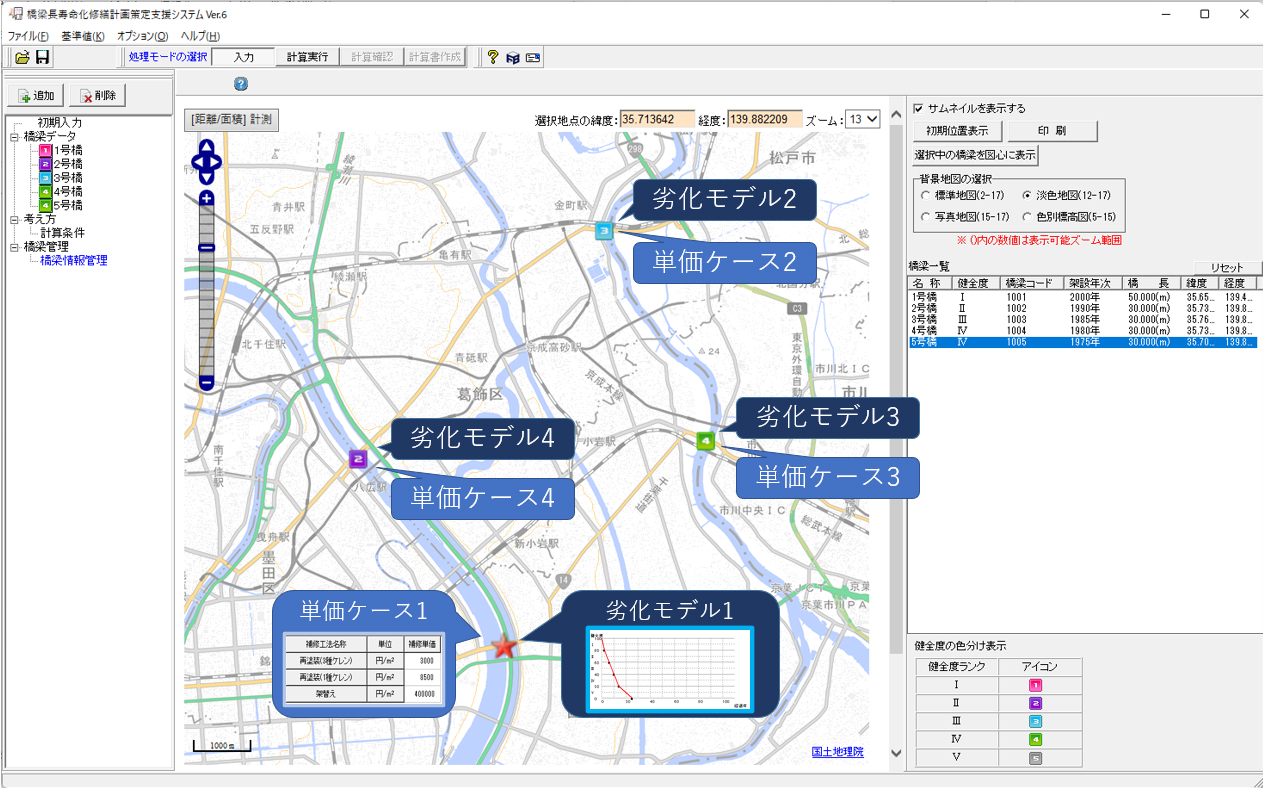1263x788 pixels.
Task: Select 1号橋 in the bridge data tree
Action: (x=68, y=150)
